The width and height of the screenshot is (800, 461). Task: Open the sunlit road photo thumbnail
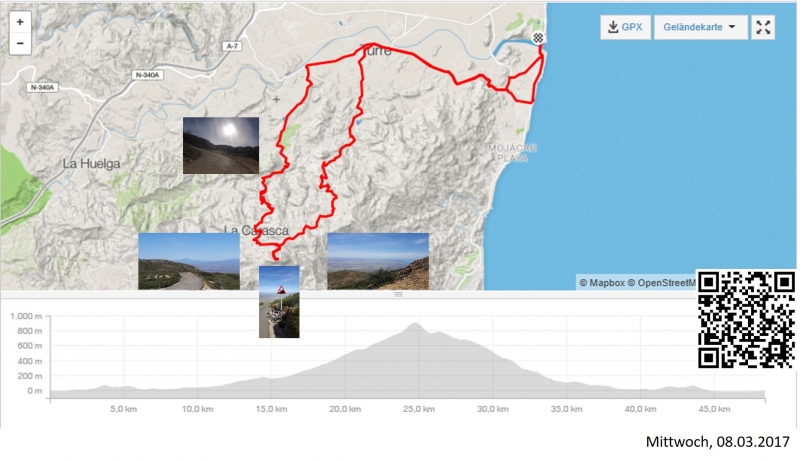pos(221,145)
